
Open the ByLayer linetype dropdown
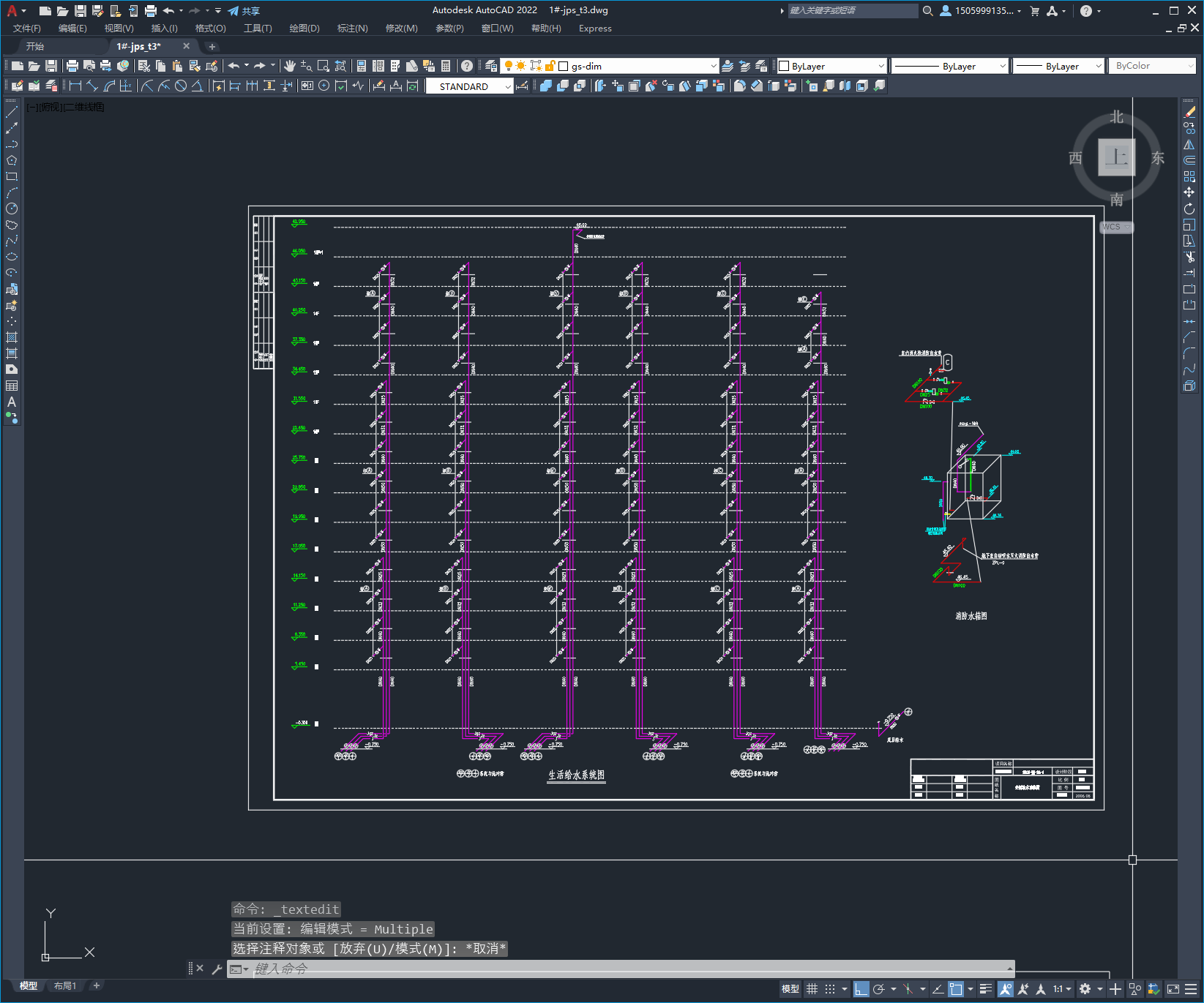(x=950, y=66)
